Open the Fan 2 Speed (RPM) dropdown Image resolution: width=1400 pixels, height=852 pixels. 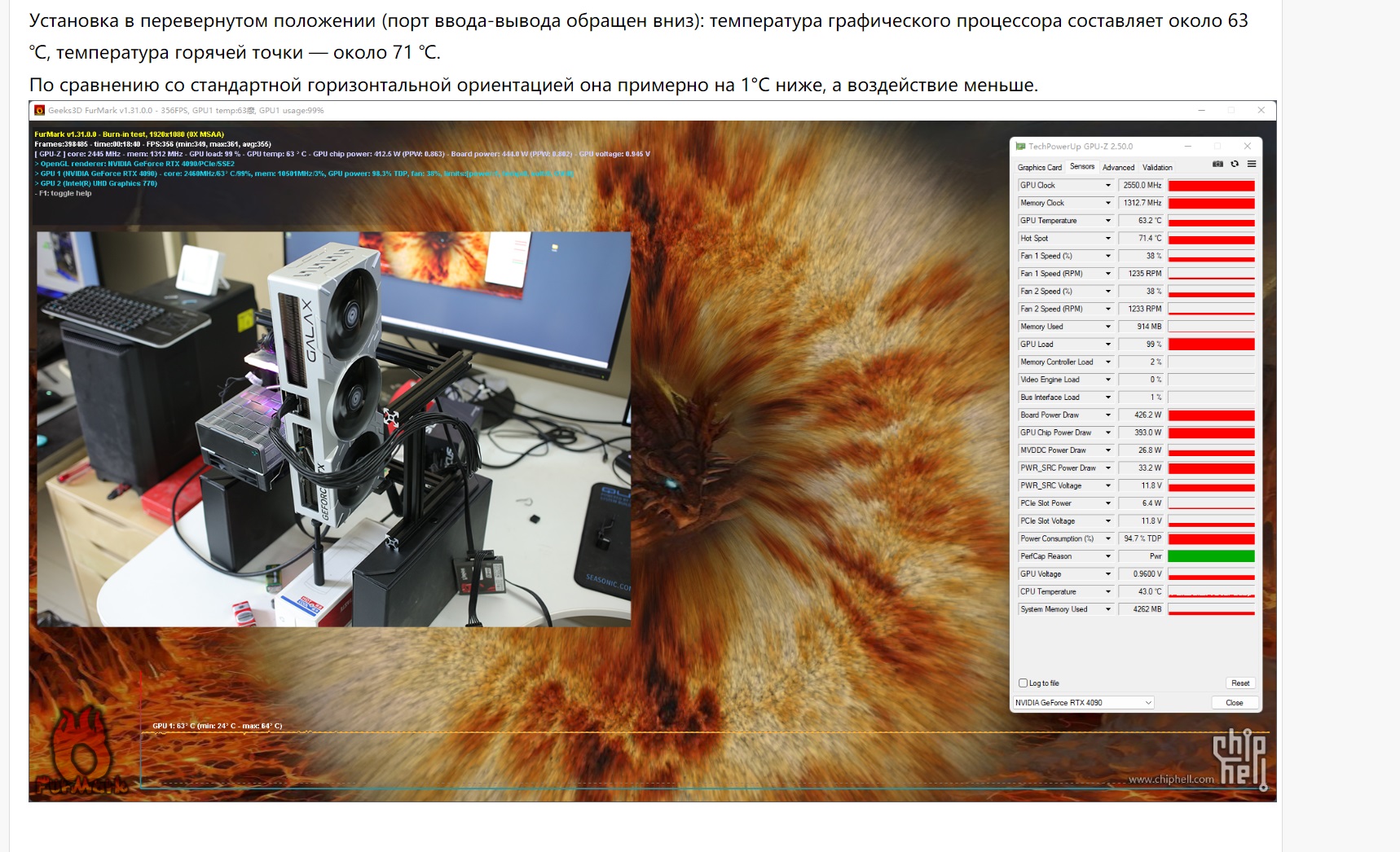tap(1108, 310)
